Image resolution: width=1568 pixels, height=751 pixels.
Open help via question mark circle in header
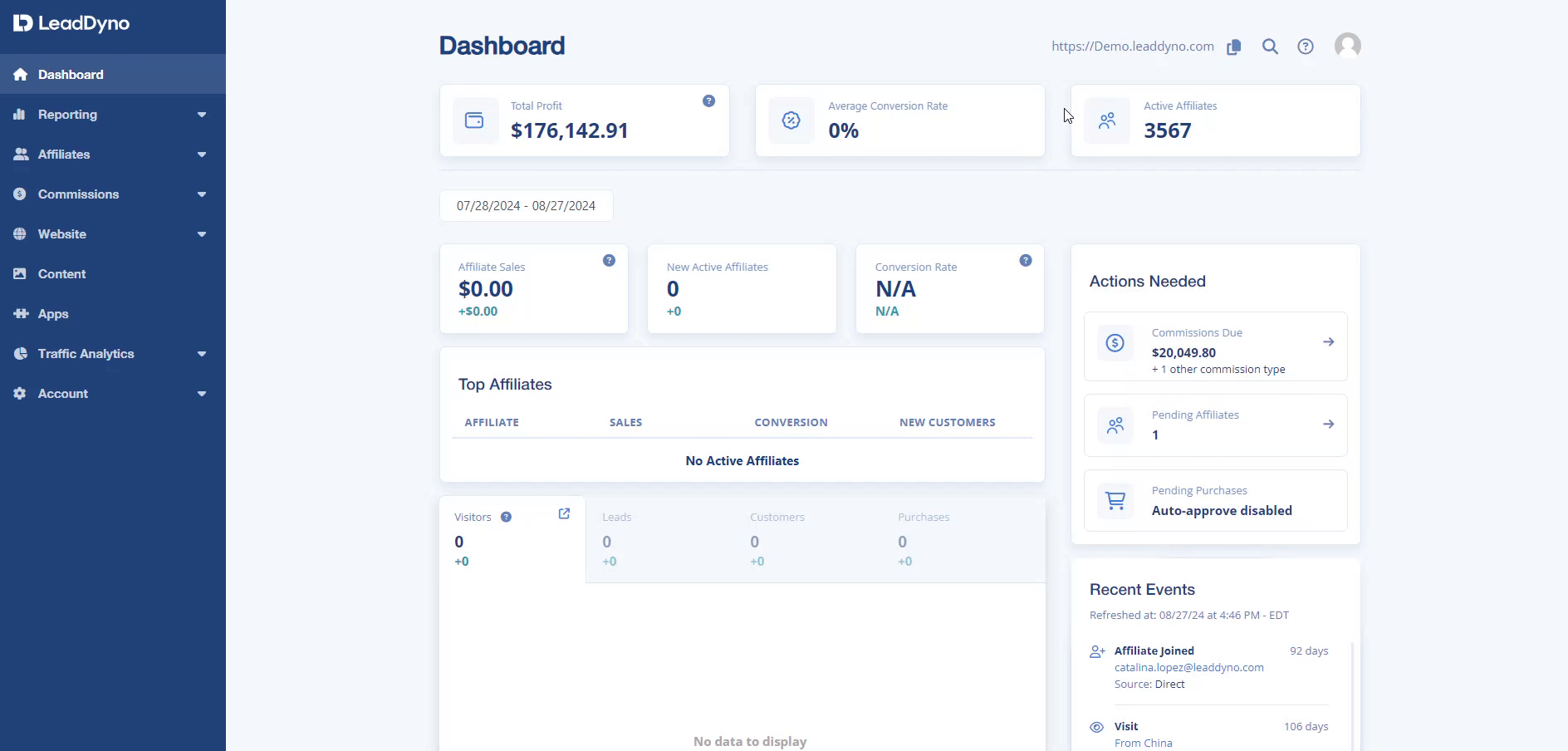tap(1306, 47)
